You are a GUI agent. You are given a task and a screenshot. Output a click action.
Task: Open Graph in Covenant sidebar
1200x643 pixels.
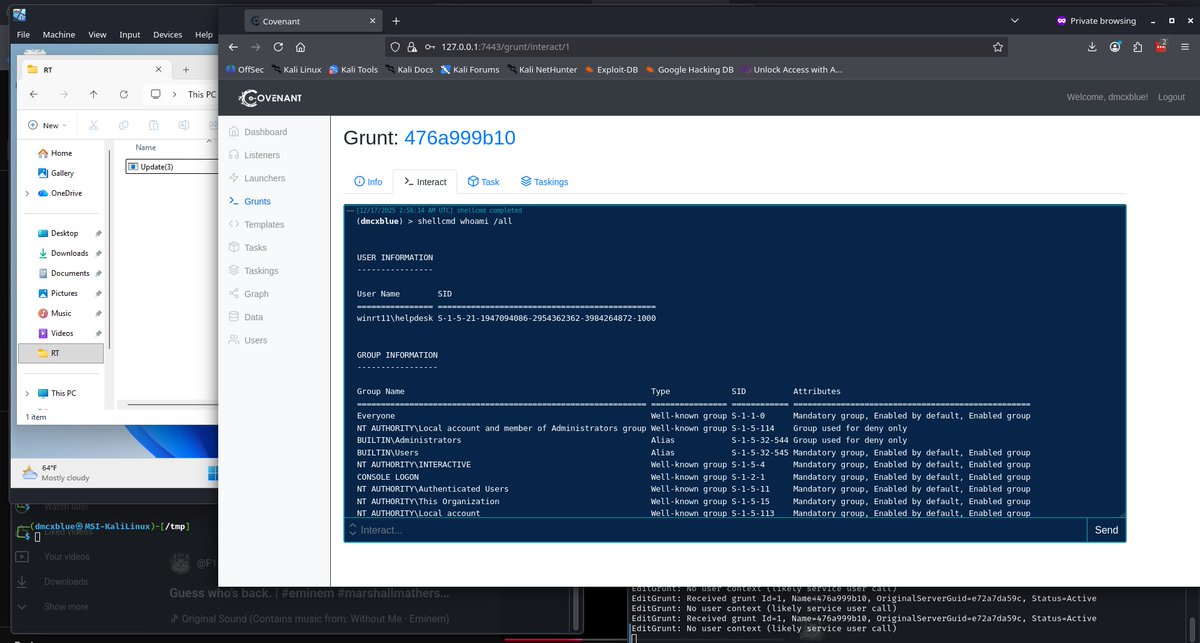click(249, 294)
